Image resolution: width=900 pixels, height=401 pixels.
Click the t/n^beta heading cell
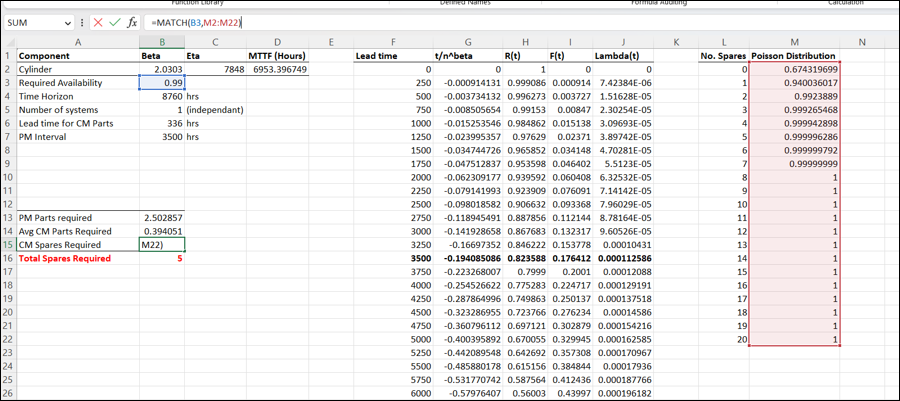[x=468, y=56]
